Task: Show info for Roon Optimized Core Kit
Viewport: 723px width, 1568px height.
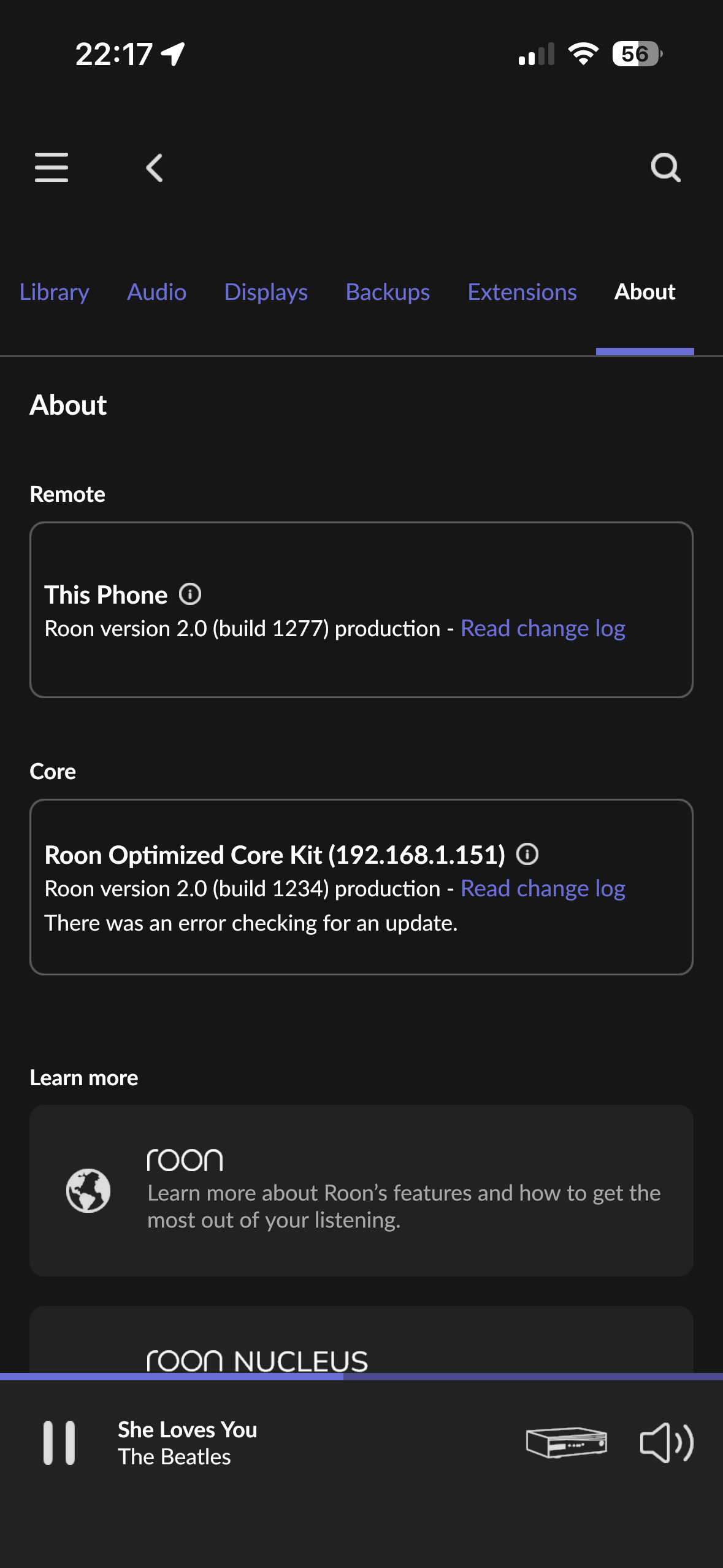Action: coord(527,854)
